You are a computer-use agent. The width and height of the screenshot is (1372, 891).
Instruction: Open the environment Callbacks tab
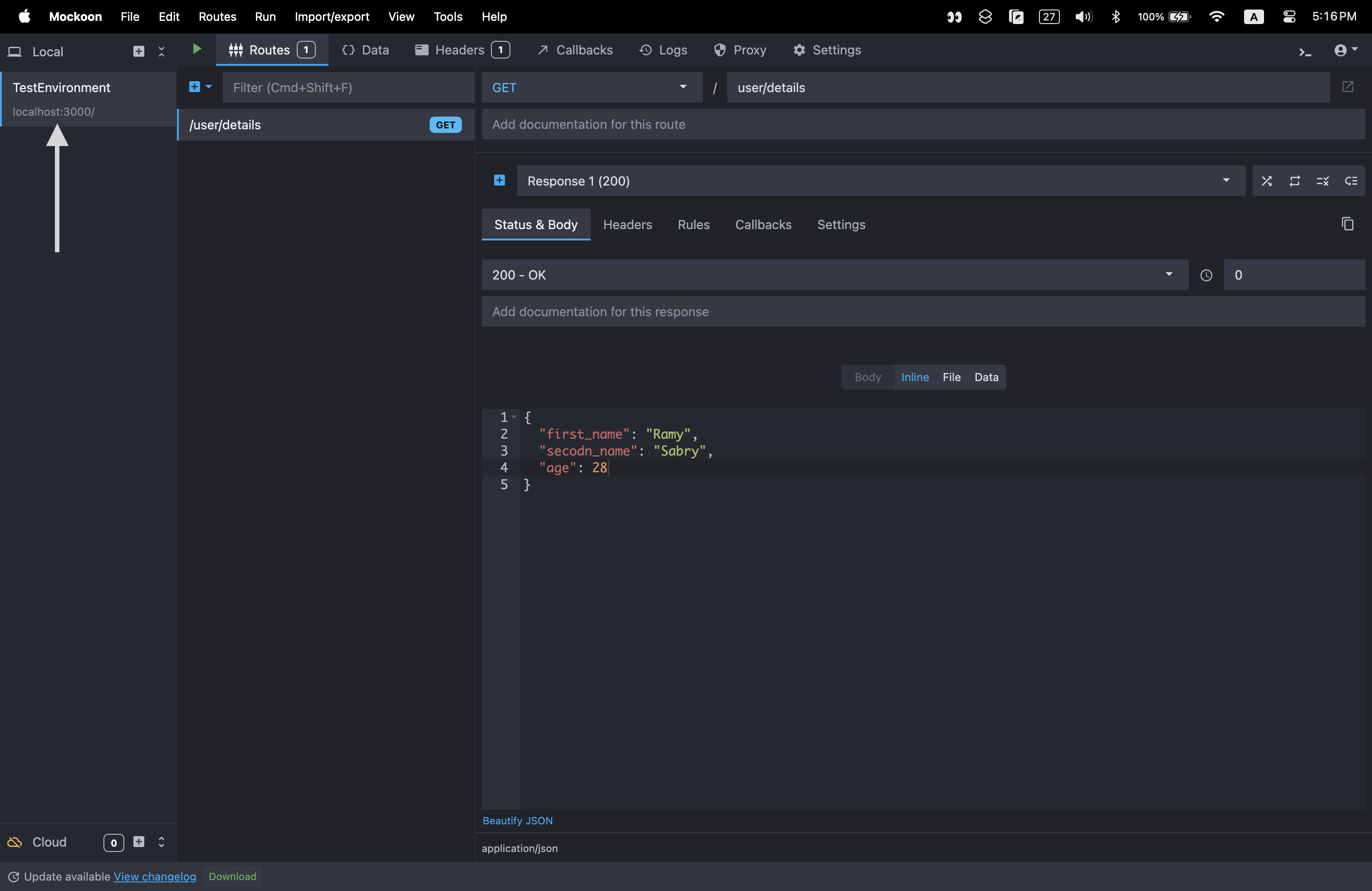[575, 50]
